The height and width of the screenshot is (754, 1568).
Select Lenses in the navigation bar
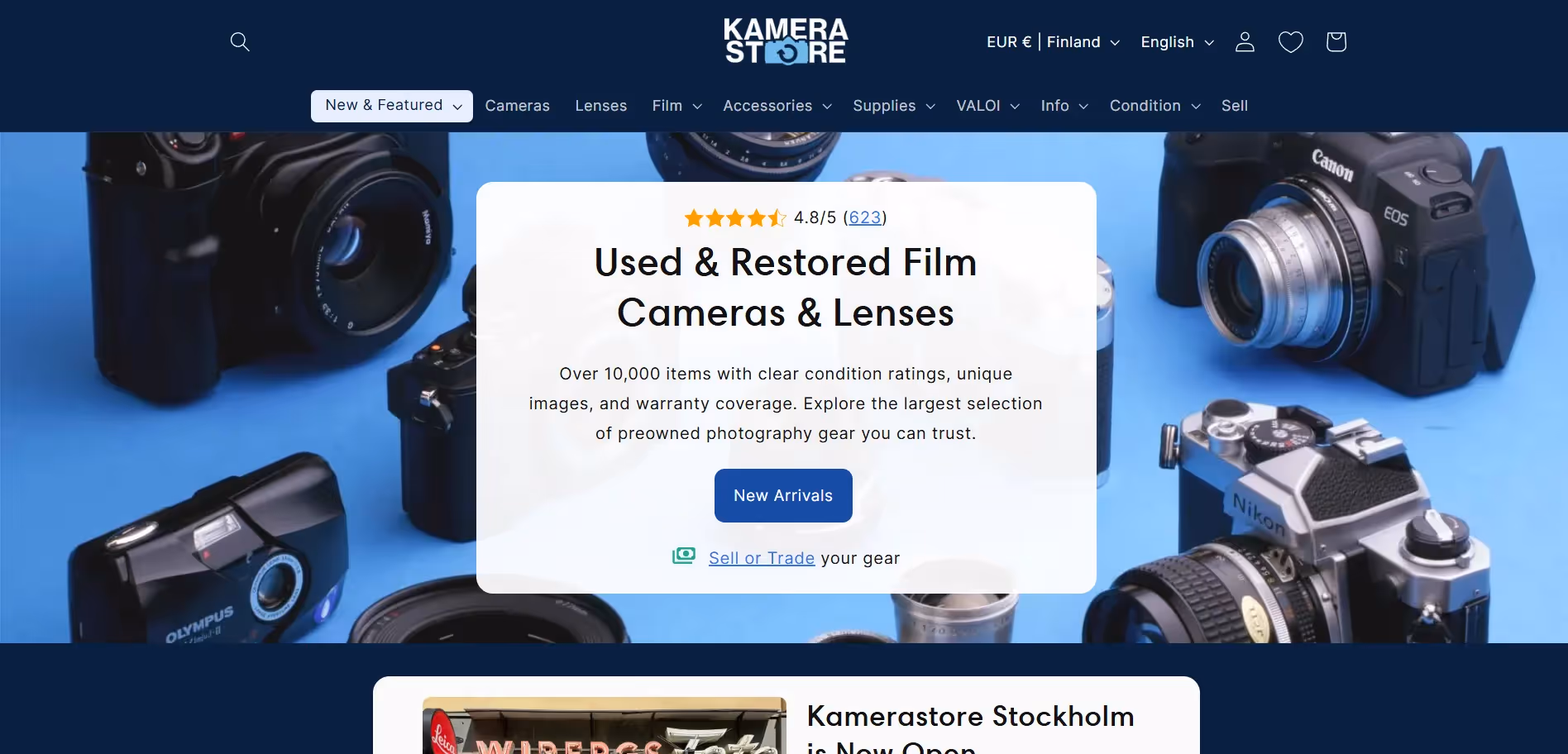(x=601, y=106)
